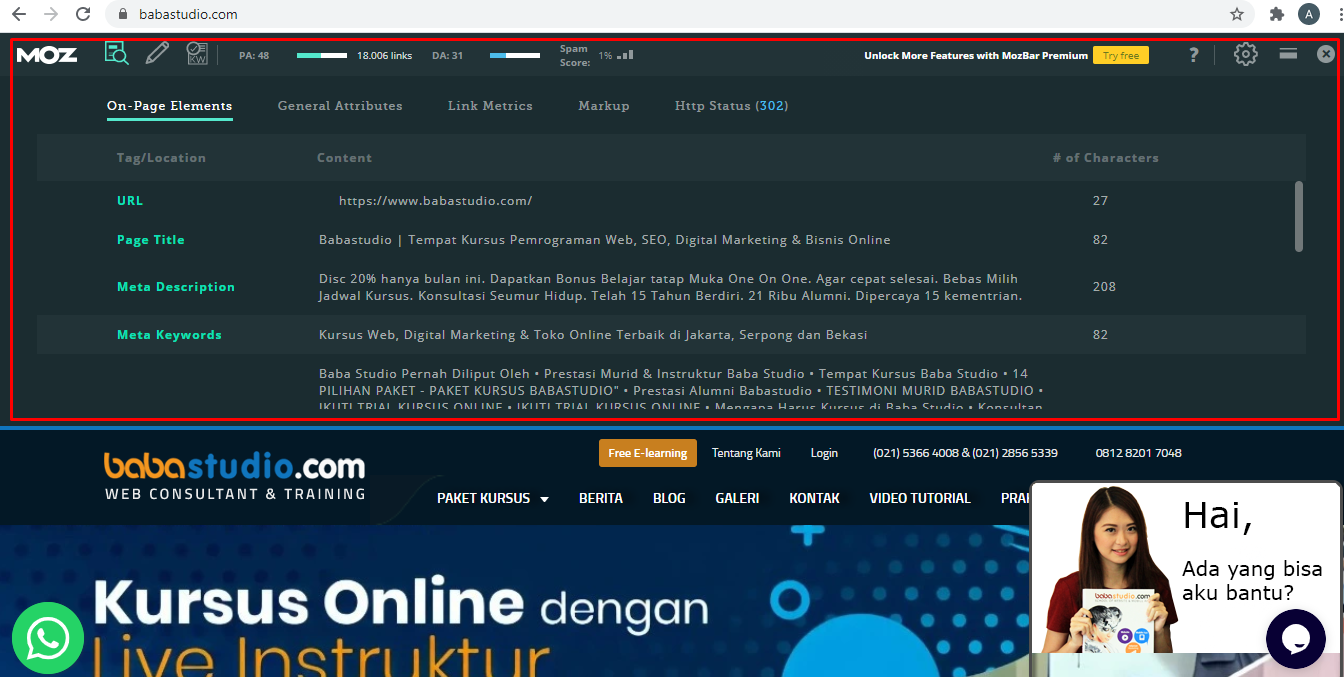The image size is (1344, 677).
Task: Click the MozBar panel vertical scrollbar
Action: (1299, 216)
